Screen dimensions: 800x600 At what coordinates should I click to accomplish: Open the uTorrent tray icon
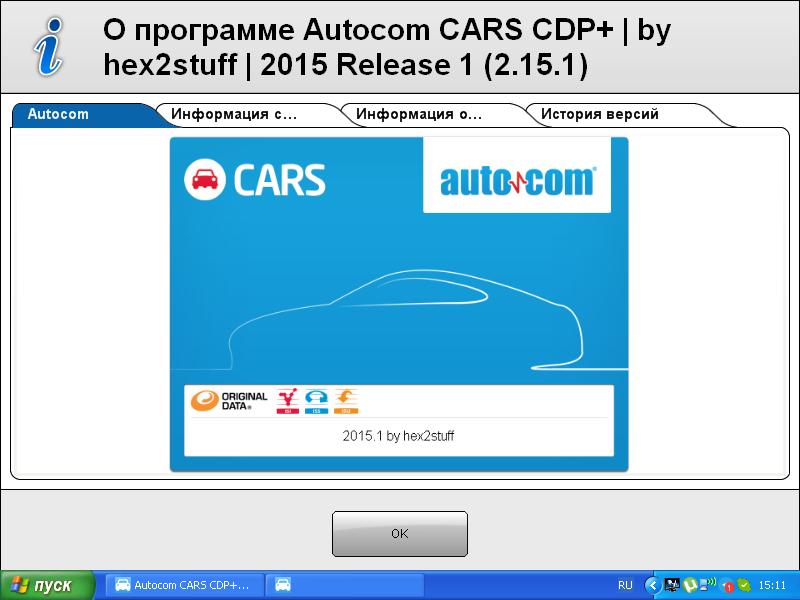690,585
